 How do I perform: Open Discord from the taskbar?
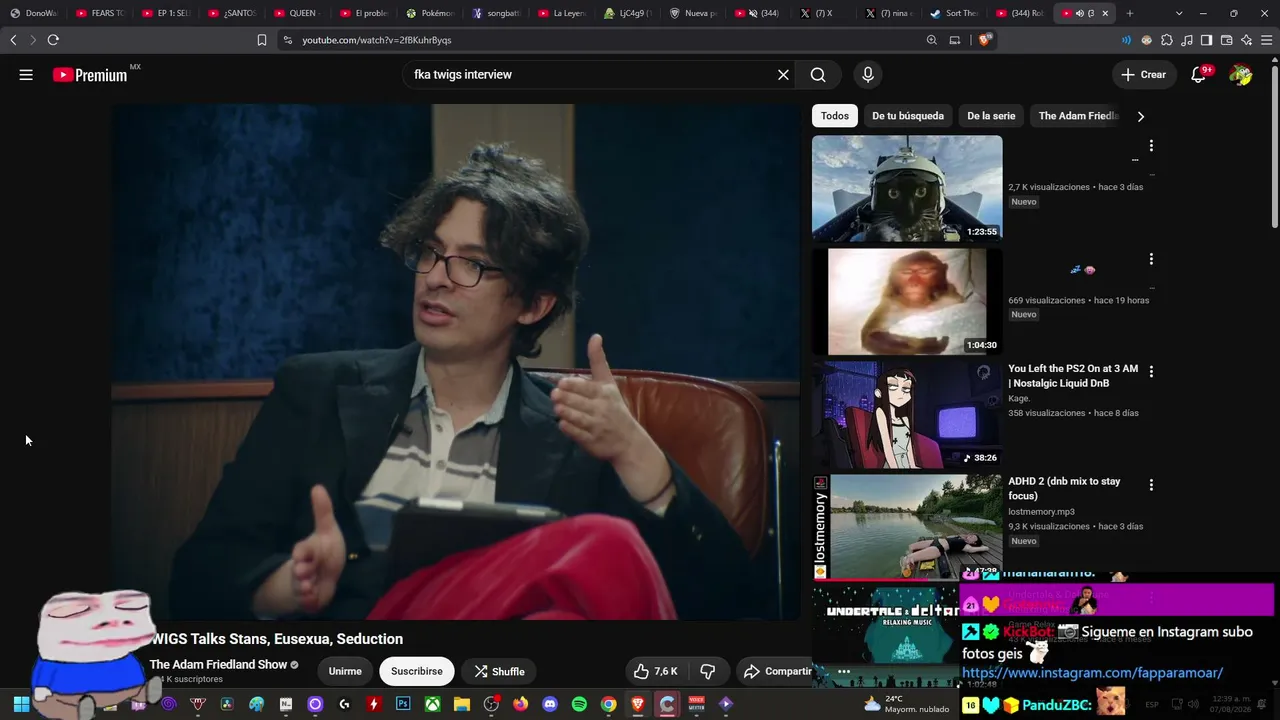pyautogui.click(x=550, y=704)
